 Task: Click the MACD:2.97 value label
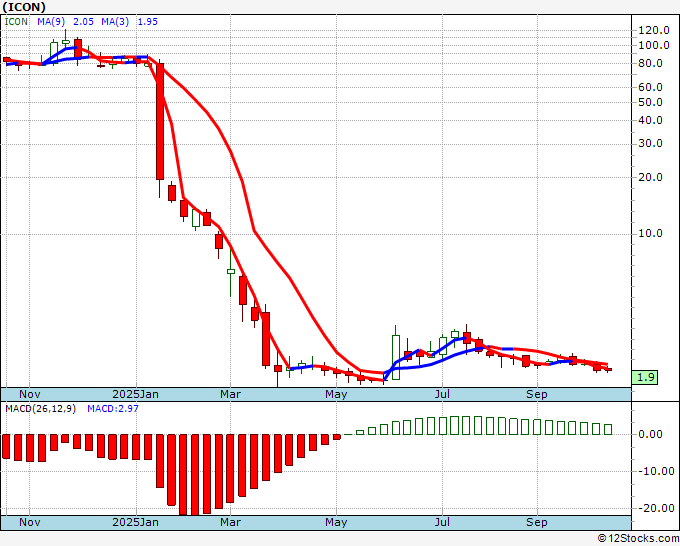[x=113, y=409]
